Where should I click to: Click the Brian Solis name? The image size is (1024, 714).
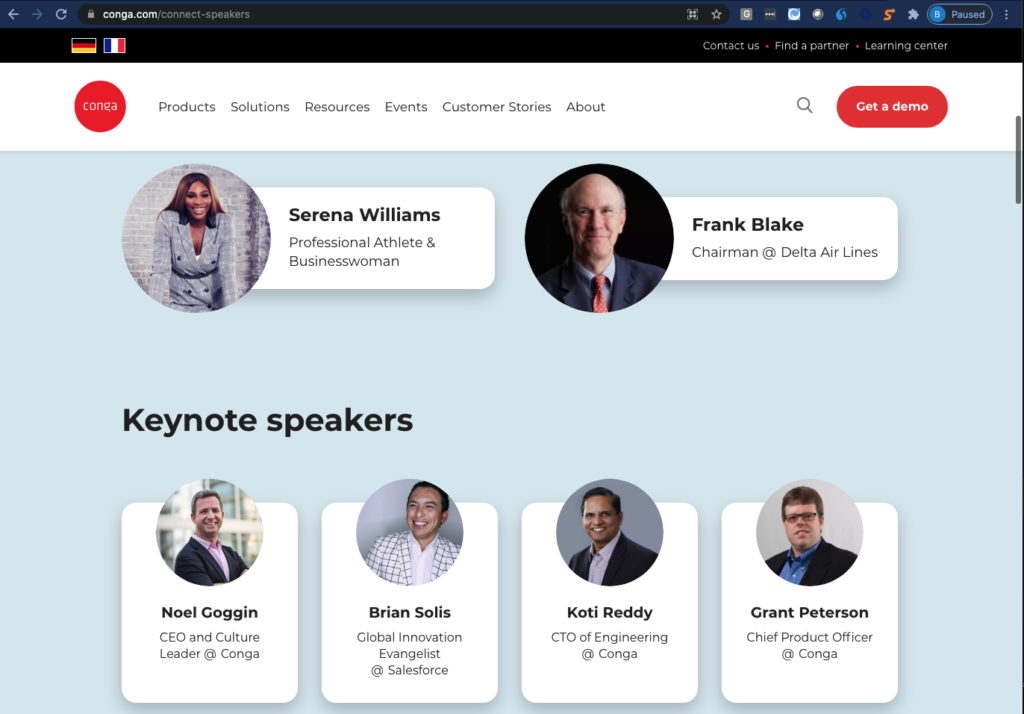409,613
